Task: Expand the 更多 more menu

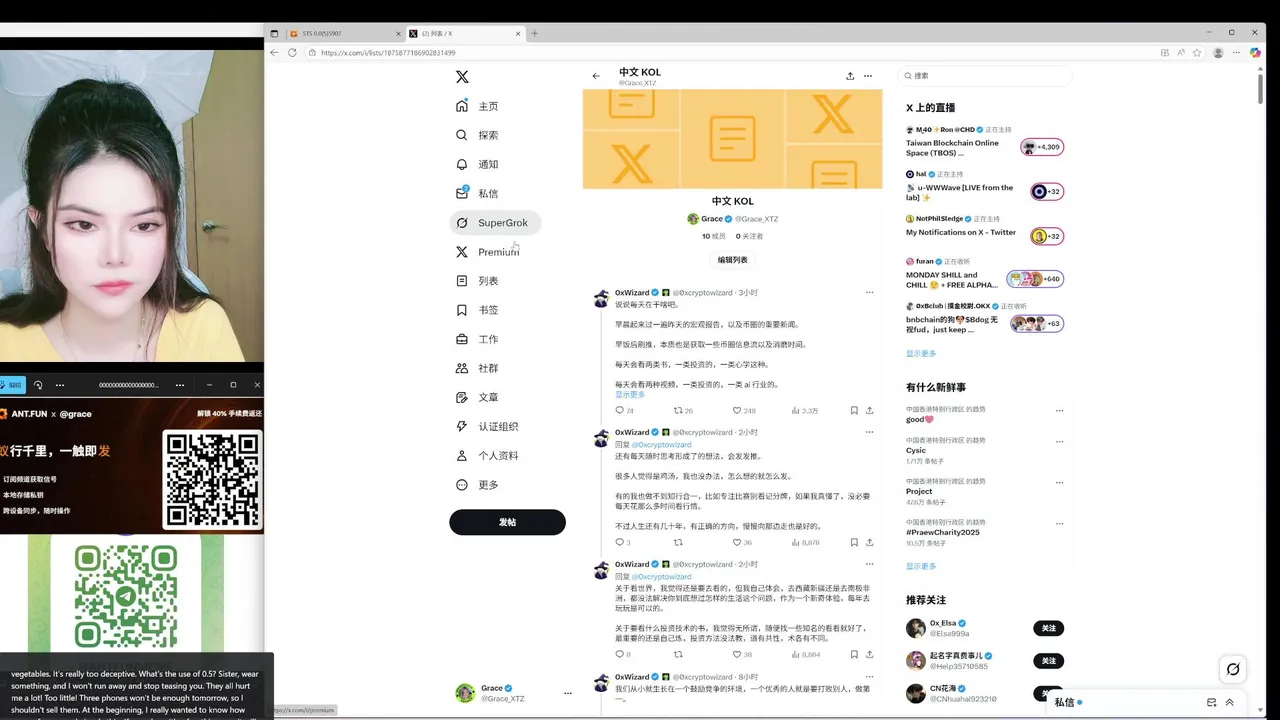Action: pos(477,484)
